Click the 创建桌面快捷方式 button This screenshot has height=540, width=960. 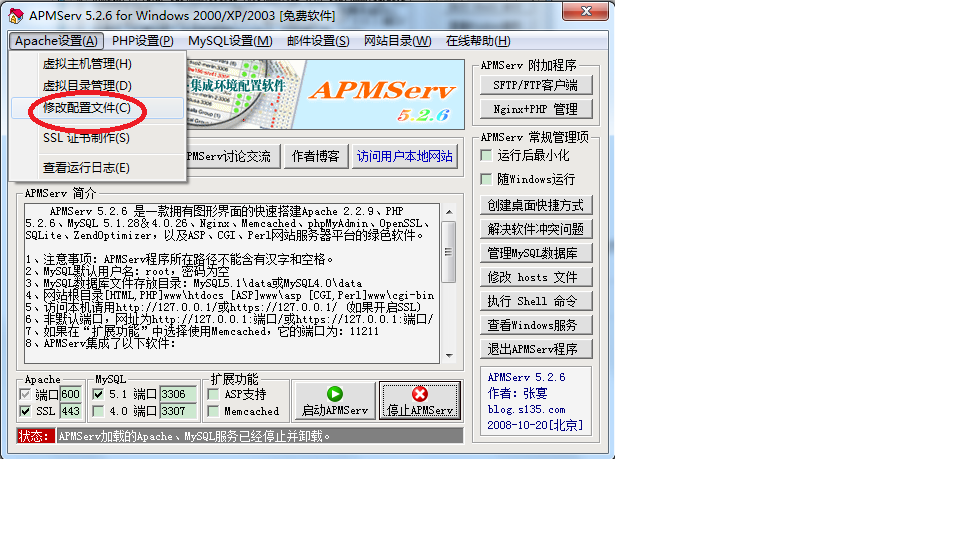coord(536,205)
